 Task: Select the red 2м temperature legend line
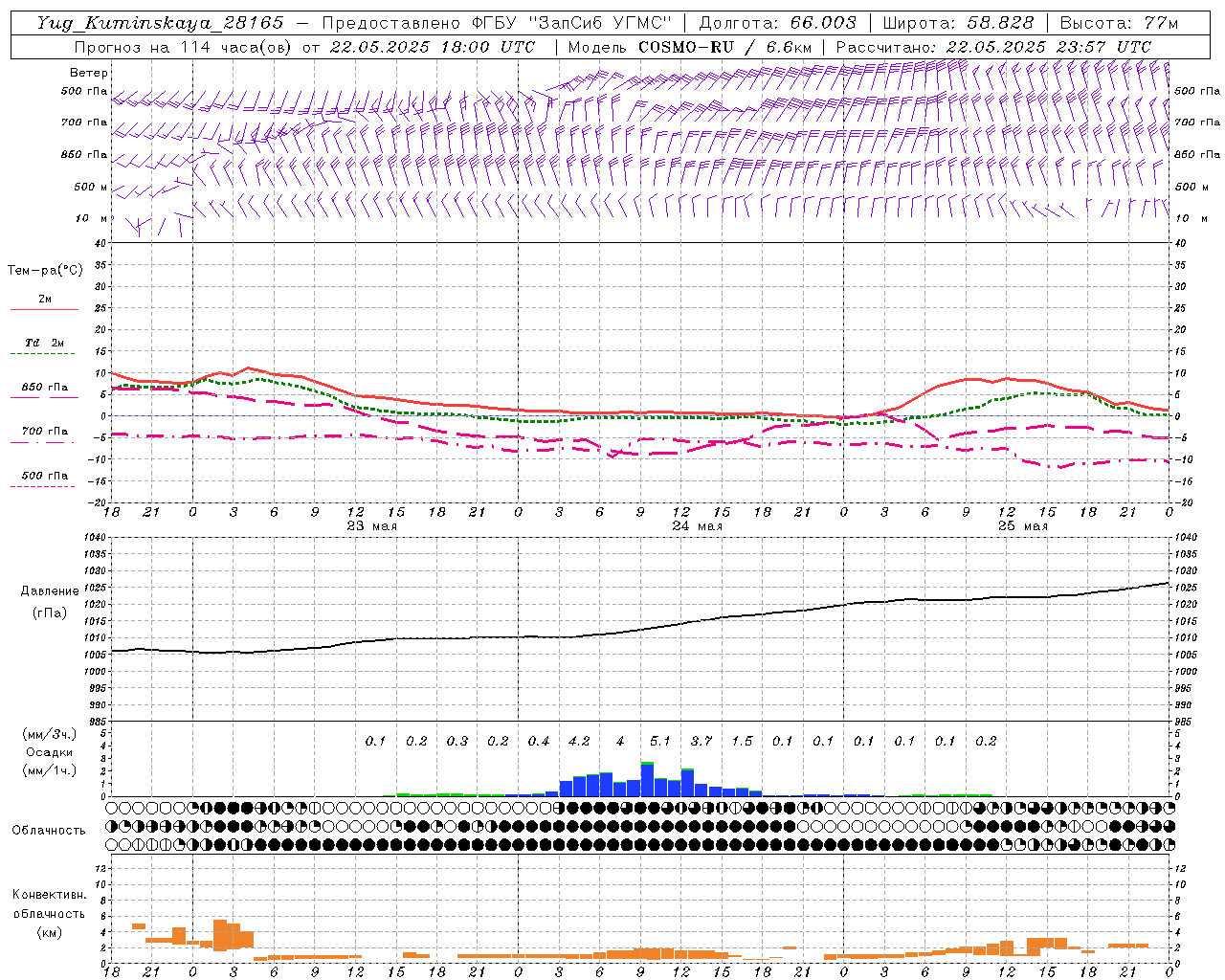point(44,309)
